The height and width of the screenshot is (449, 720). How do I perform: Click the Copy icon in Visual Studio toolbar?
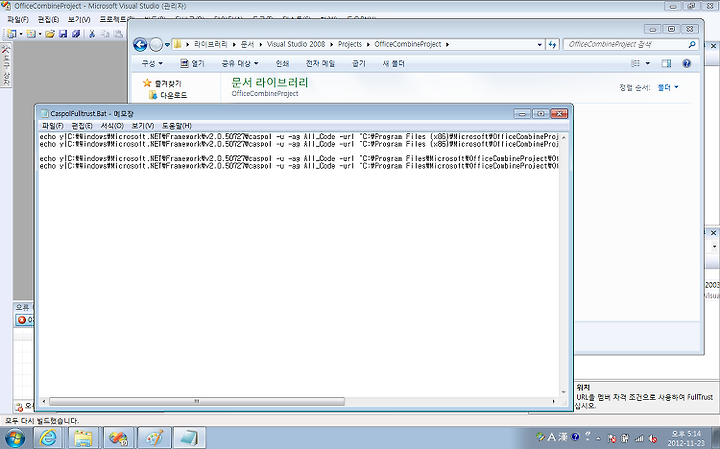[x=105, y=34]
